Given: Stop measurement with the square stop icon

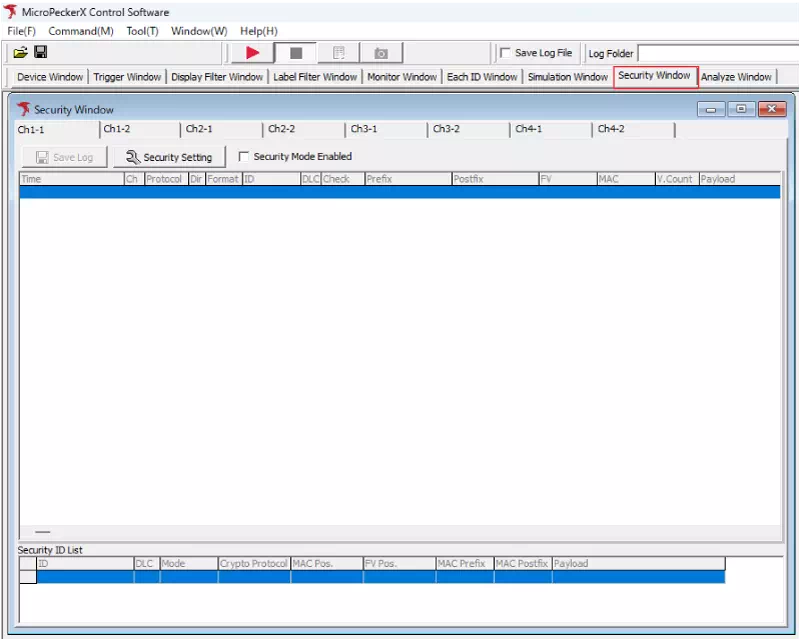Looking at the screenshot, I should click(x=295, y=52).
